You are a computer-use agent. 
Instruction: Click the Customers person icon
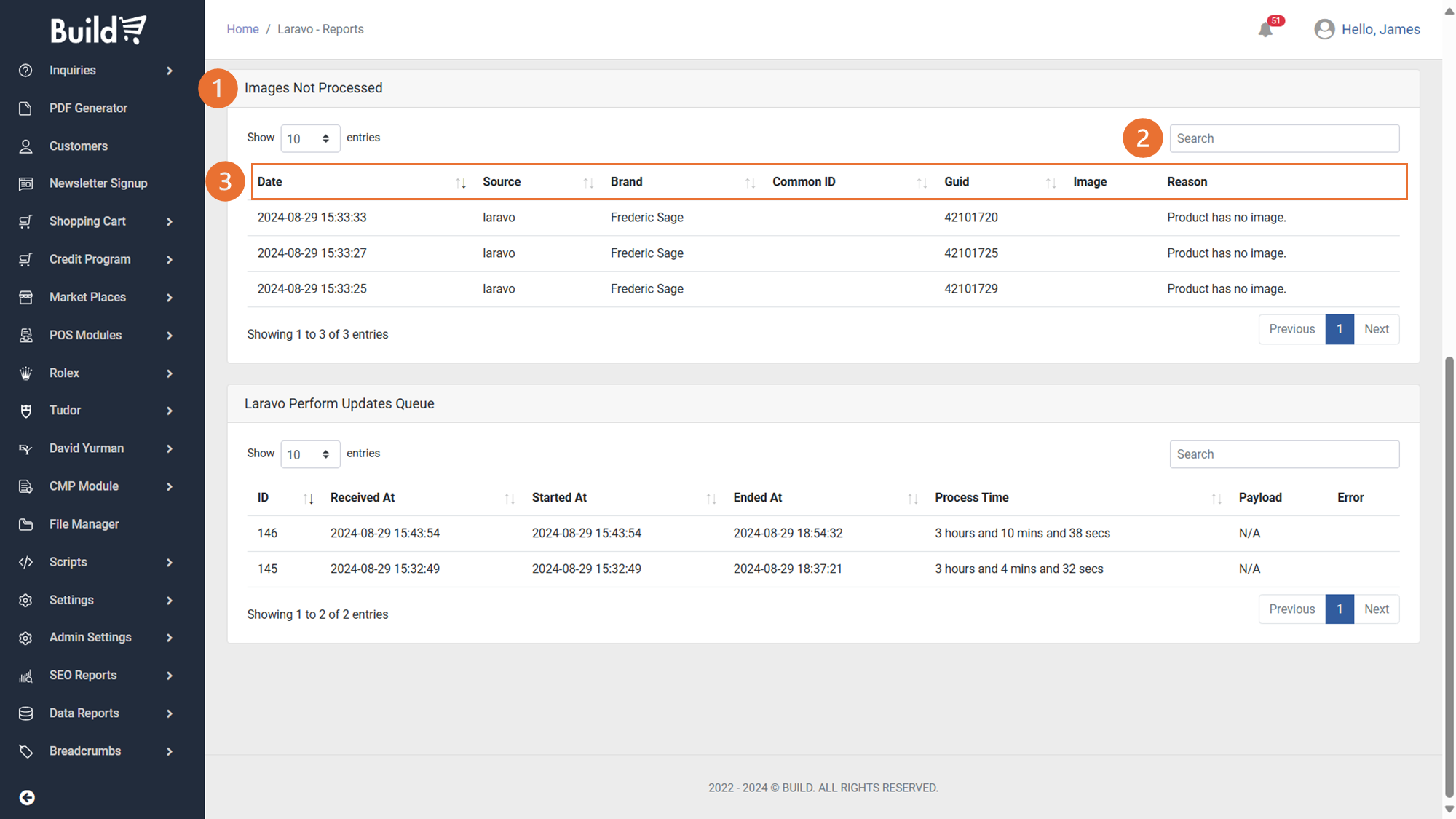25,146
